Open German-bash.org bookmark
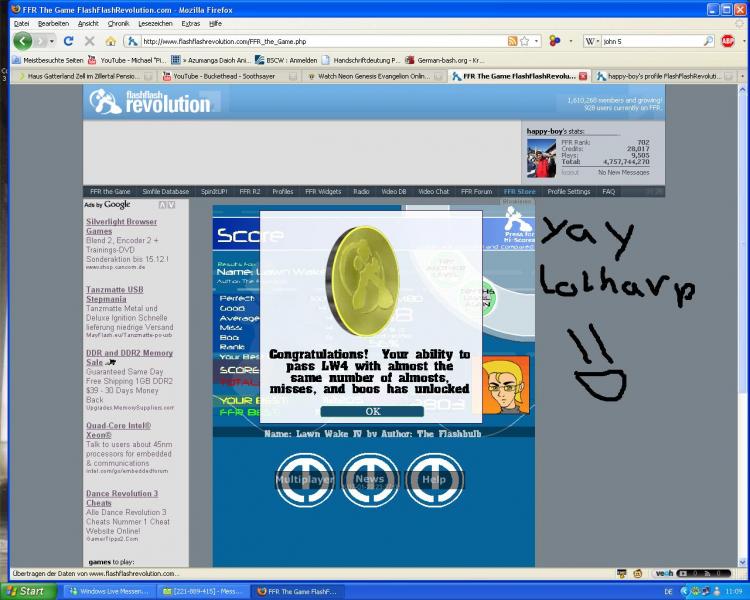 (445, 60)
